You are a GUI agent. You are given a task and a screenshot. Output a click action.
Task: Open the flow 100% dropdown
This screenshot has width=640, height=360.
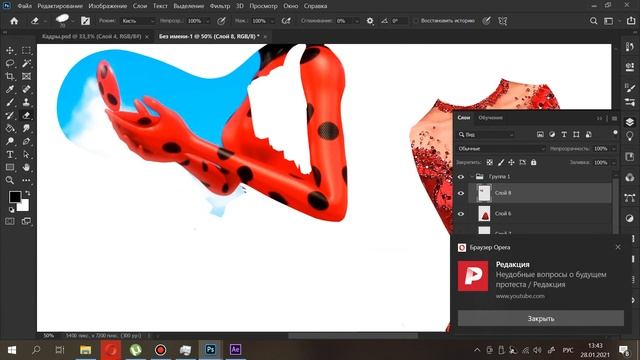pos(272,21)
